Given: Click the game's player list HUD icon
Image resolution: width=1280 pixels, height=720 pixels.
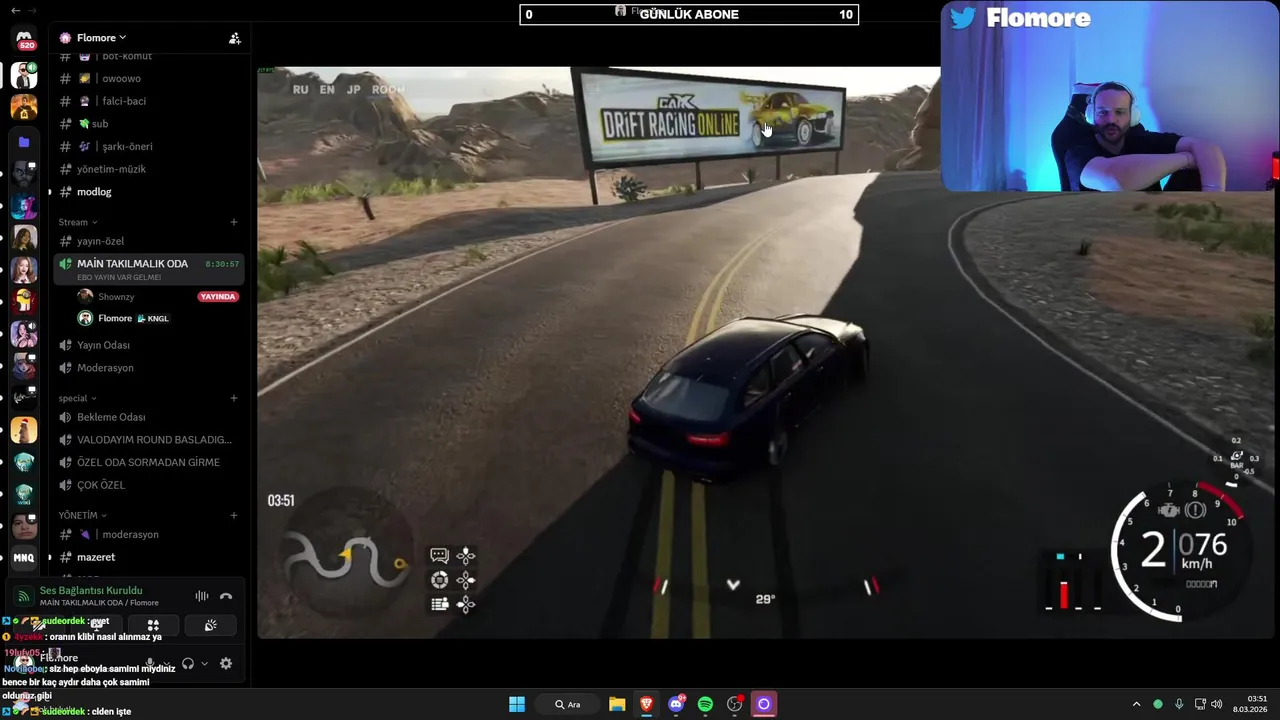Looking at the screenshot, I should pos(439,604).
